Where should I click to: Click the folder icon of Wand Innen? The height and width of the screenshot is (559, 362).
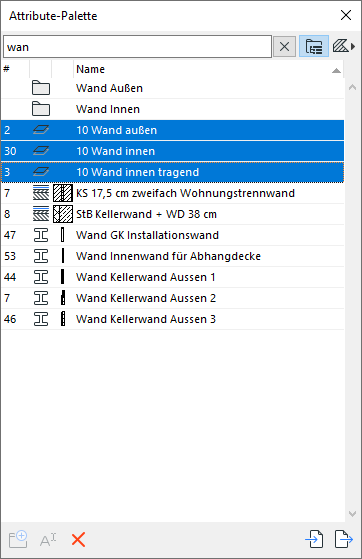tap(41, 109)
